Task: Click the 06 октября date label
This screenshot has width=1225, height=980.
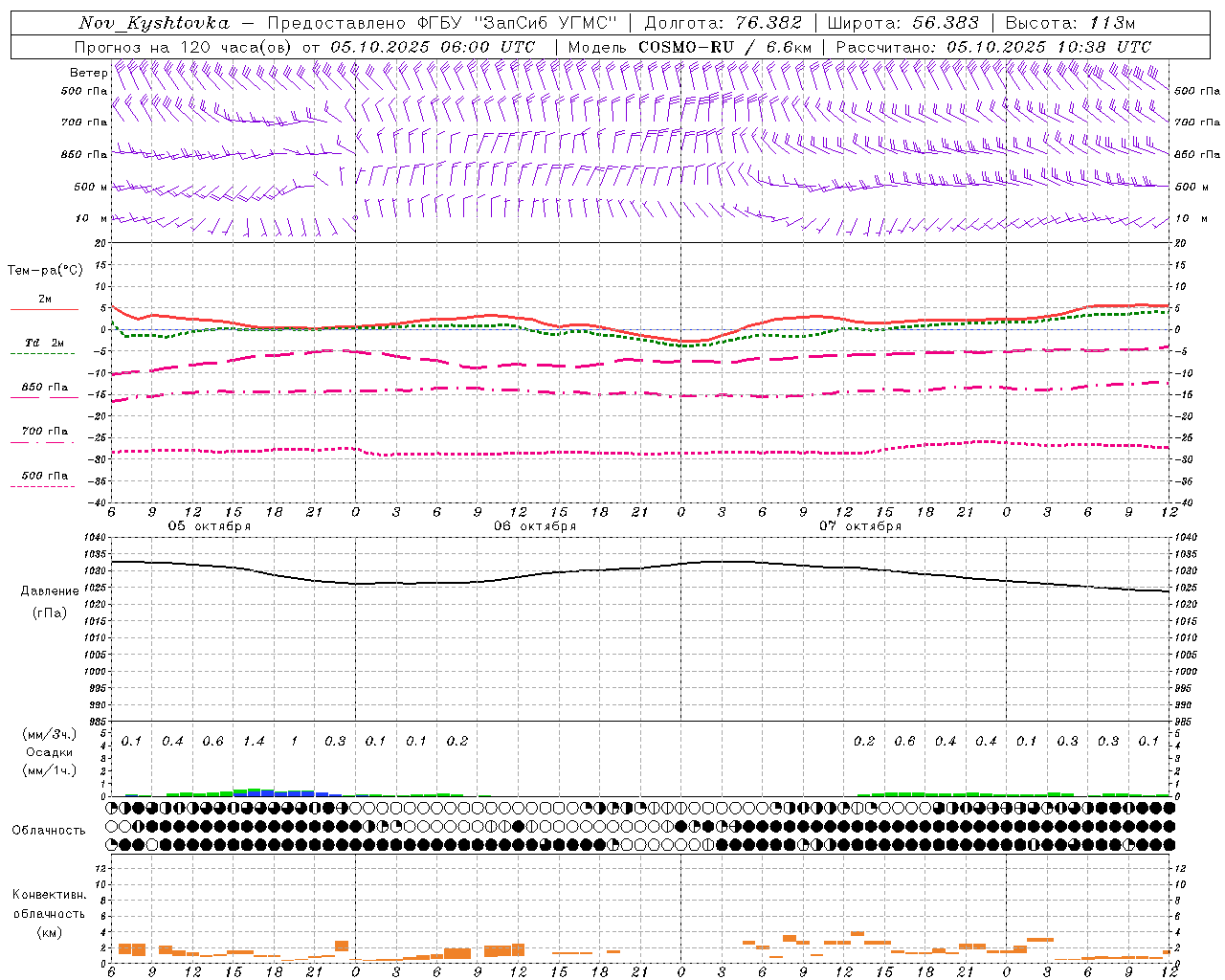Action: (535, 526)
